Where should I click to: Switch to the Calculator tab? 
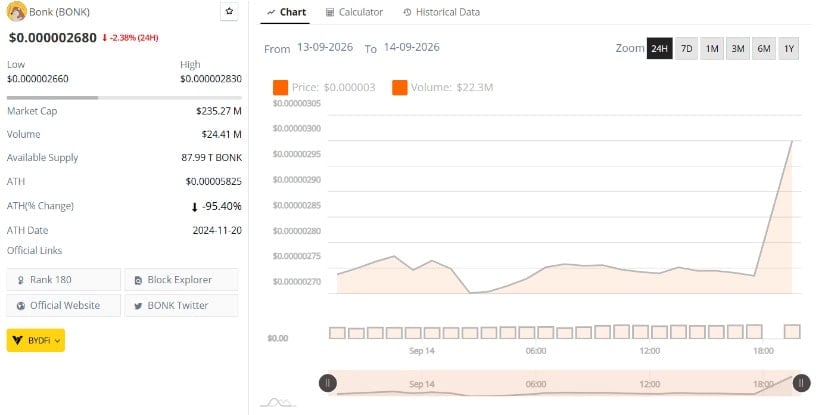355,12
